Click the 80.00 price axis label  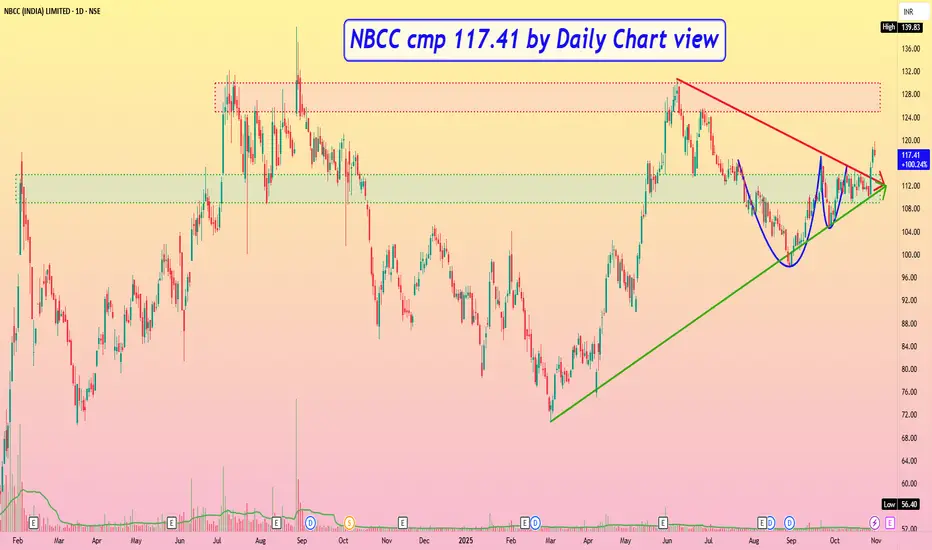pyautogui.click(x=911, y=369)
